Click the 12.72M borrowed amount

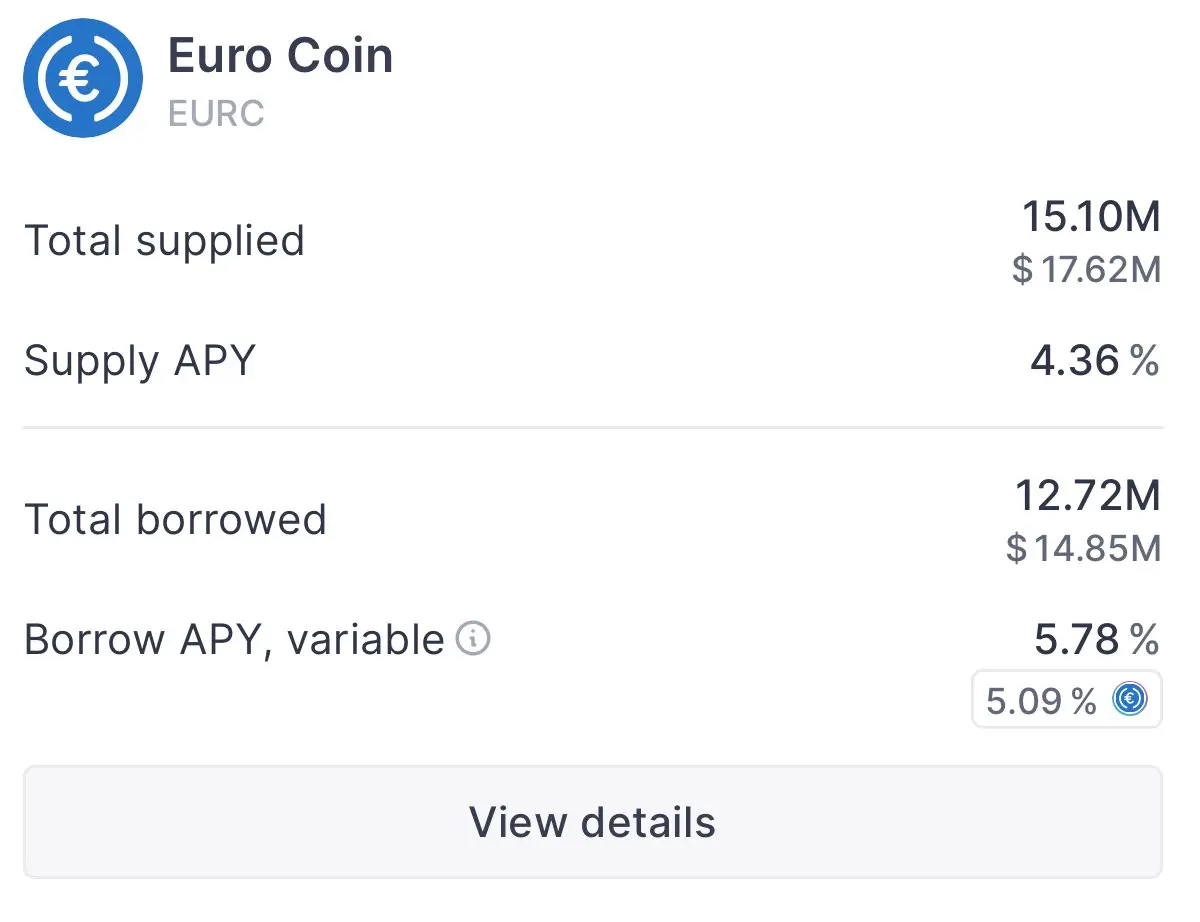[1088, 496]
